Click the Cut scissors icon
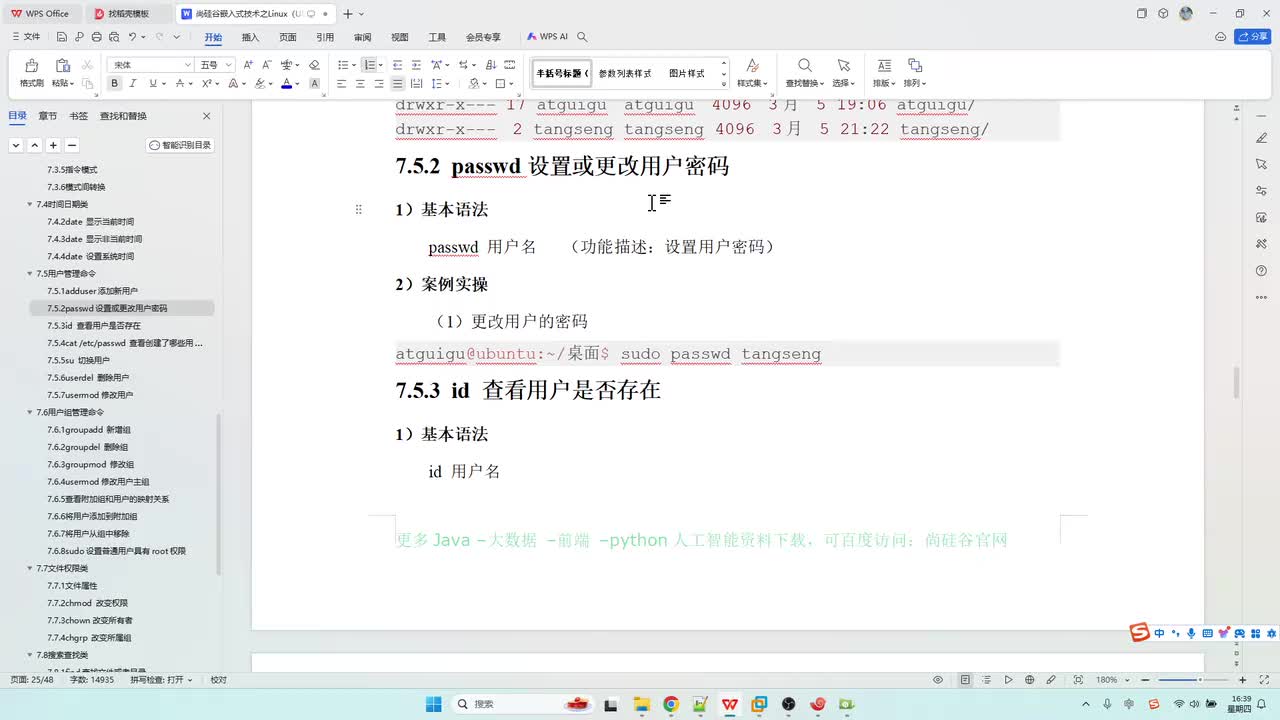Viewport: 1280px width, 720px height. pyautogui.click(x=87, y=65)
